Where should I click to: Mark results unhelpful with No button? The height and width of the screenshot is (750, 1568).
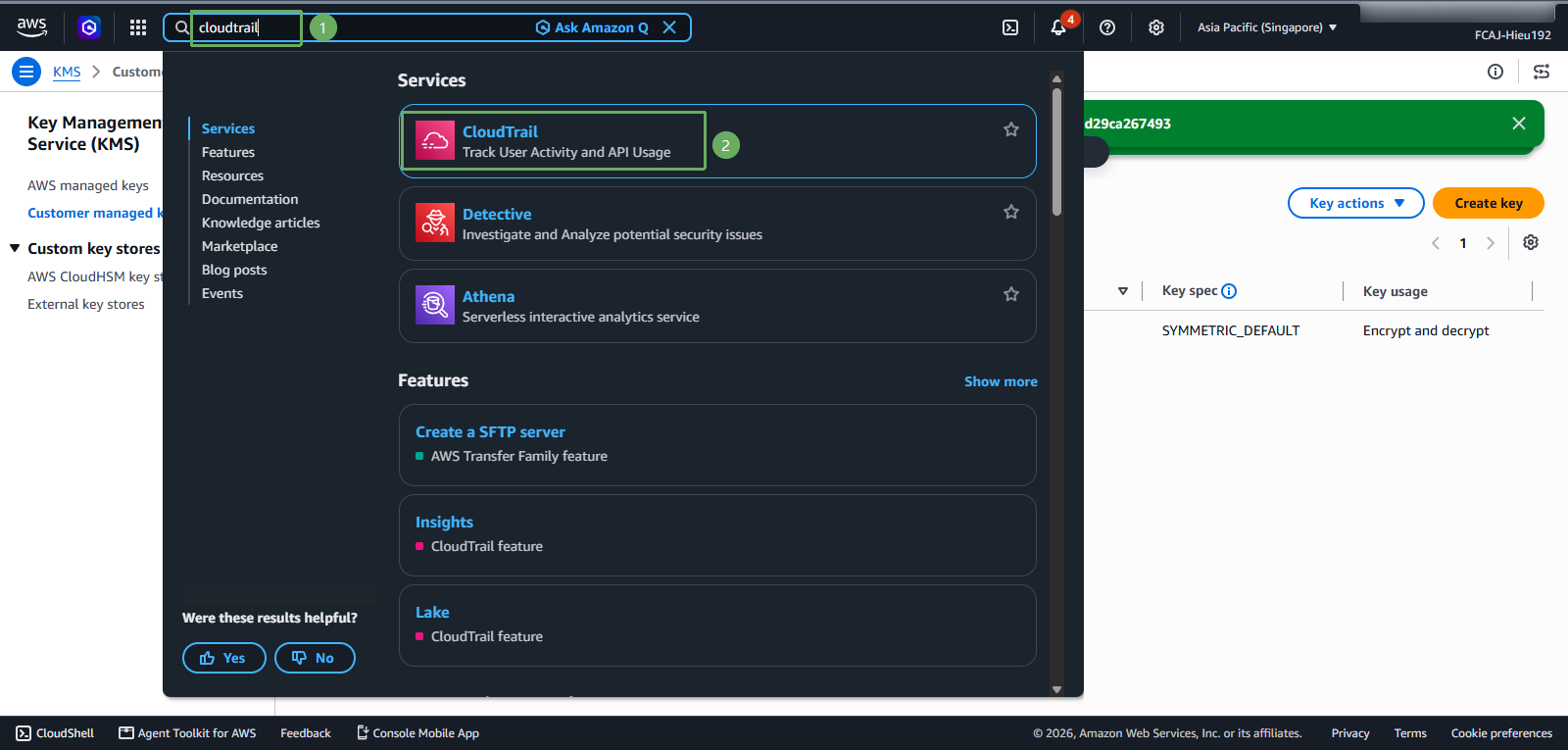[315, 658]
